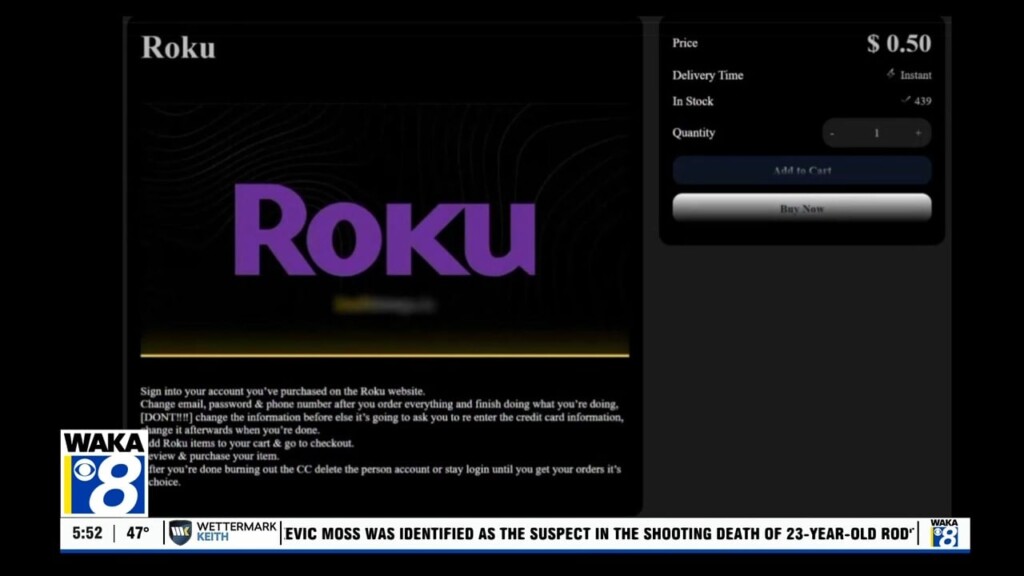Click the small WAKA 8 logo in ticker

944,534
